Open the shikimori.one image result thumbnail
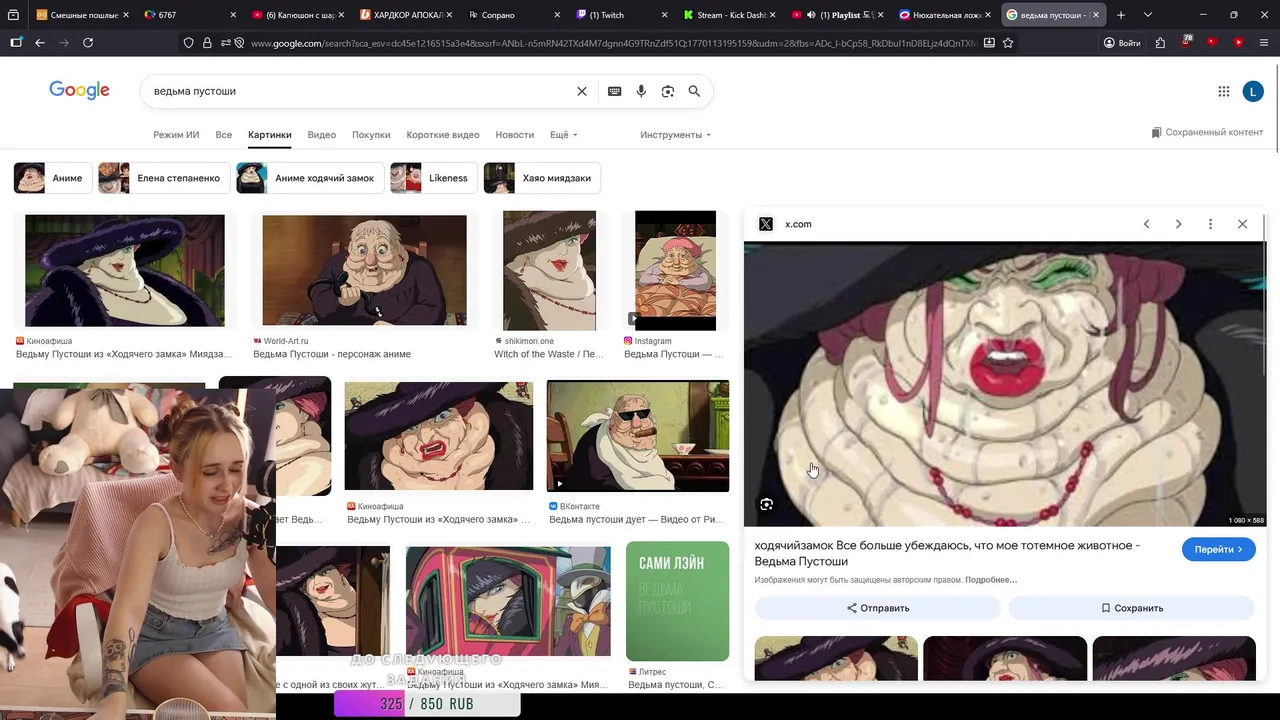The image size is (1280, 720). (x=549, y=270)
